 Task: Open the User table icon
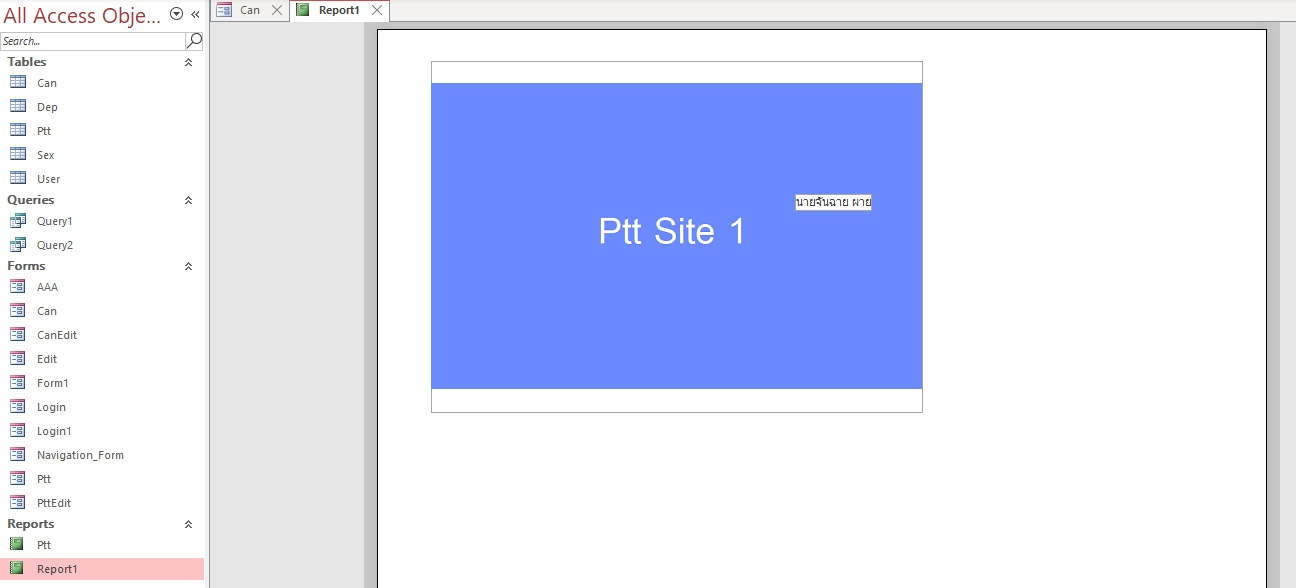click(17, 179)
